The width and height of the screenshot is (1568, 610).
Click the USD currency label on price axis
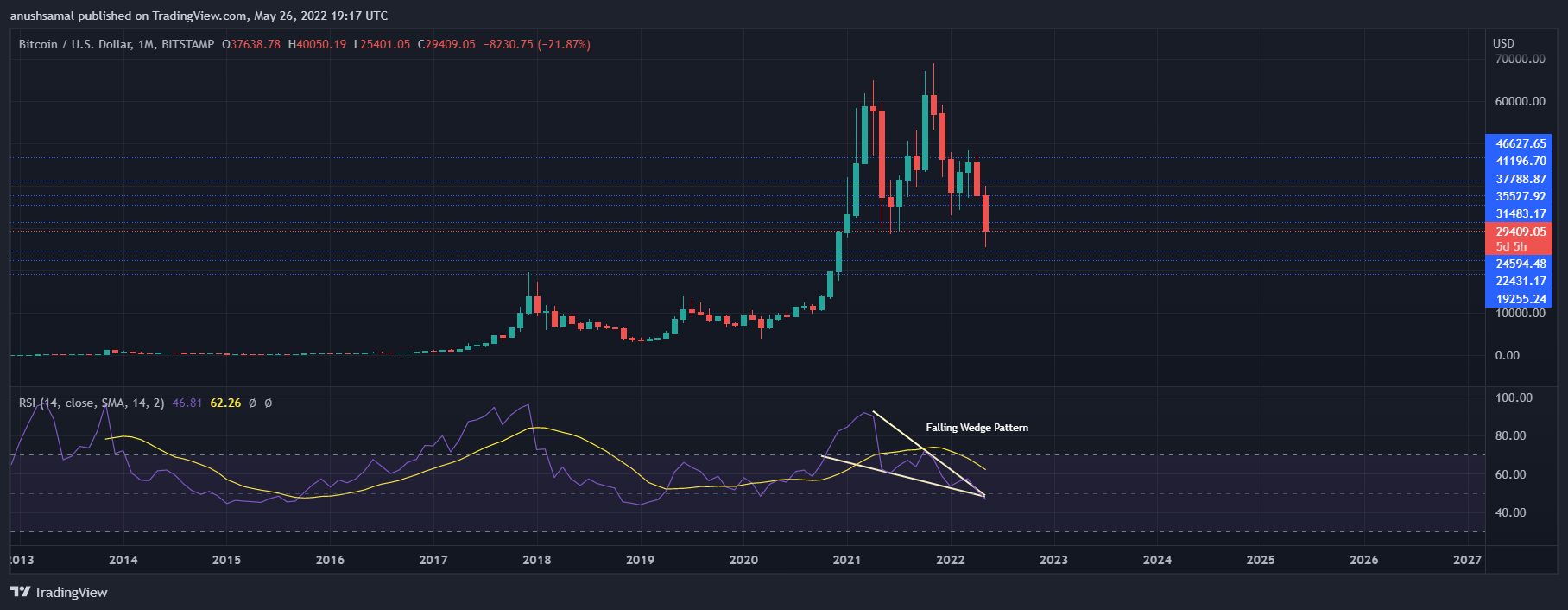1503,43
